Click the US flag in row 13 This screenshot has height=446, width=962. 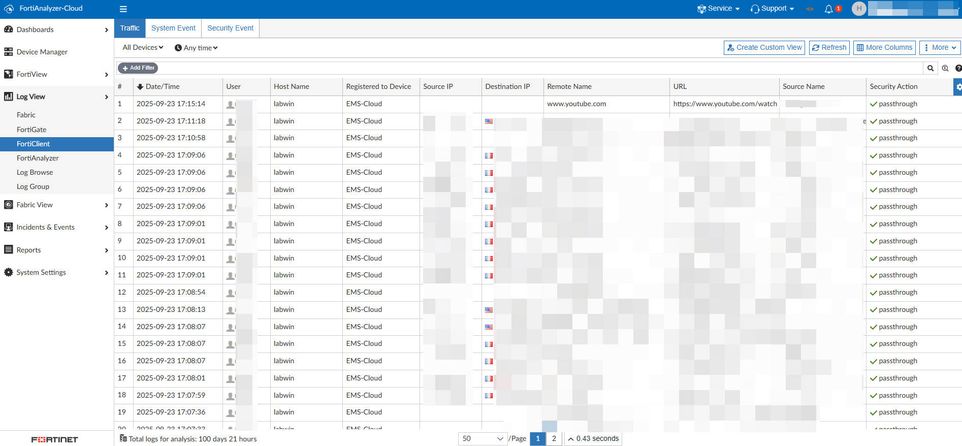[x=489, y=310]
